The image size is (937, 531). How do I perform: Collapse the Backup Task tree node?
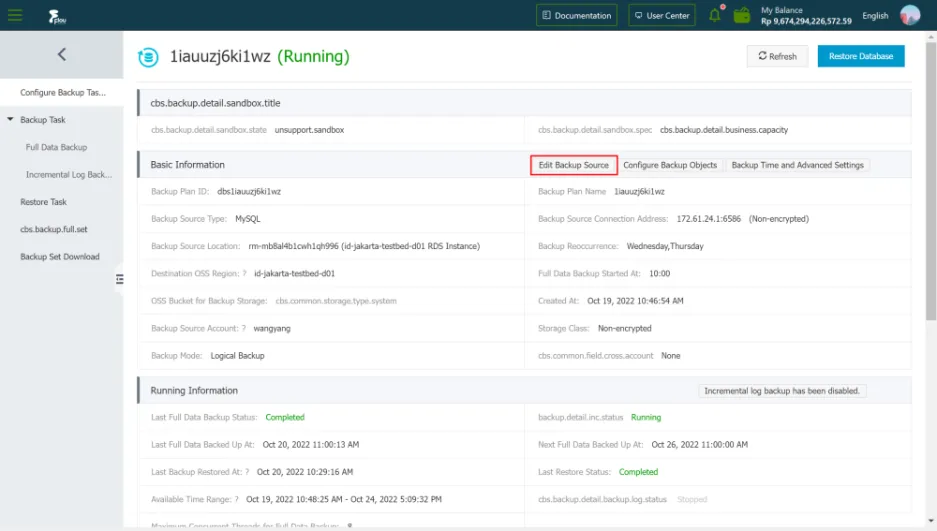pyautogui.click(x=10, y=120)
